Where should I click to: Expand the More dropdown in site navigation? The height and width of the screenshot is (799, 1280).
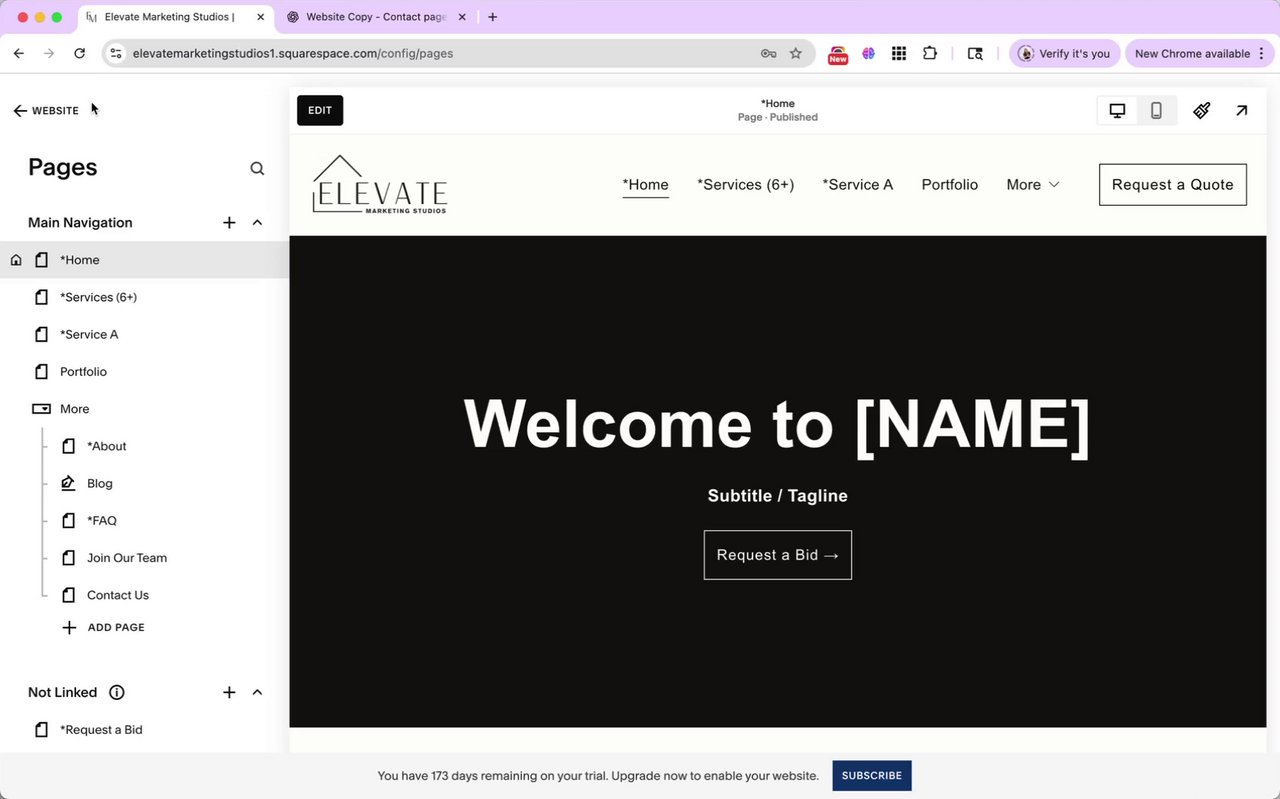(1033, 184)
